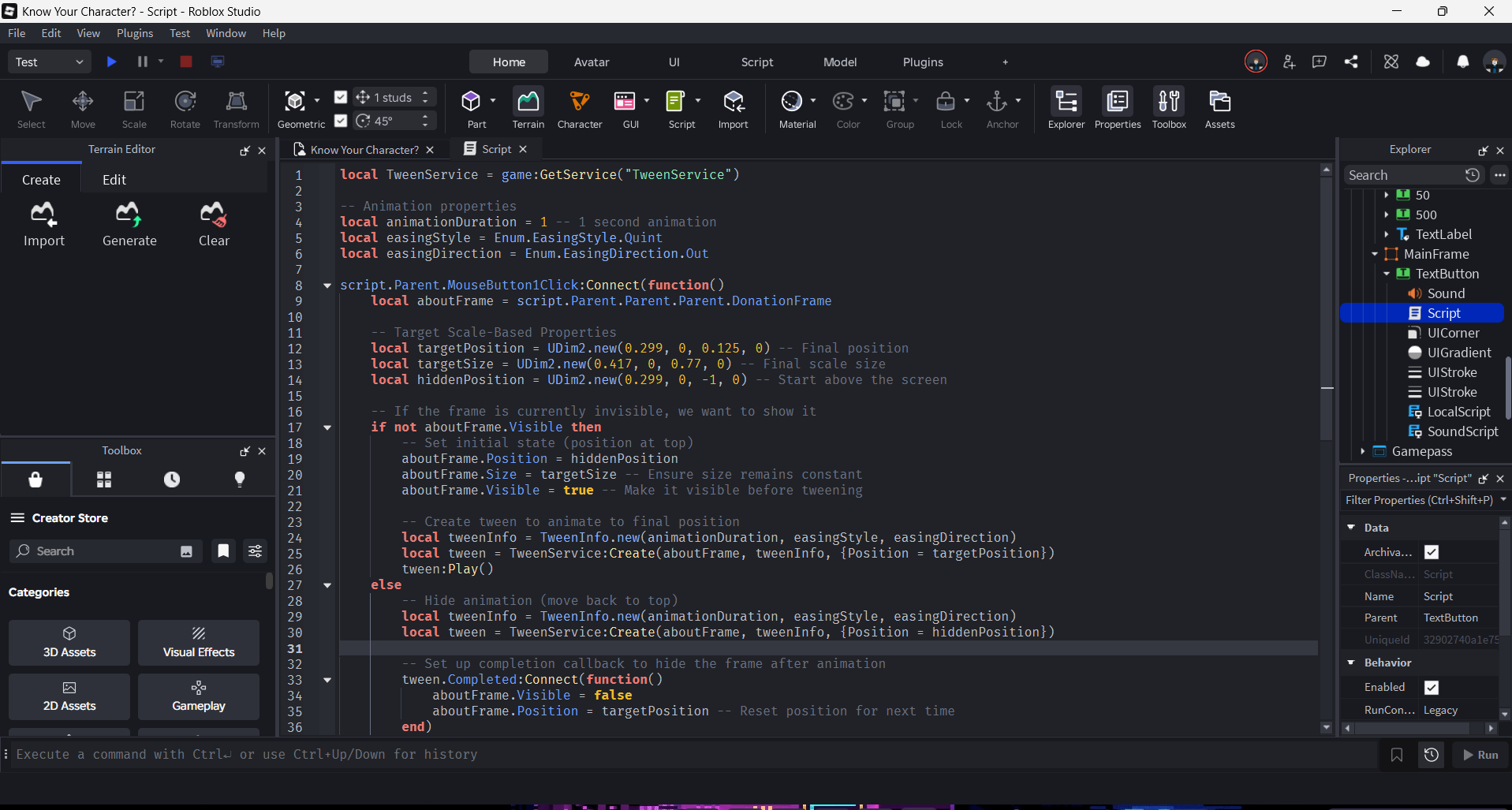The height and width of the screenshot is (810, 1512).
Task: Toggle the 45° rotation snap checkbox
Action: (341, 121)
